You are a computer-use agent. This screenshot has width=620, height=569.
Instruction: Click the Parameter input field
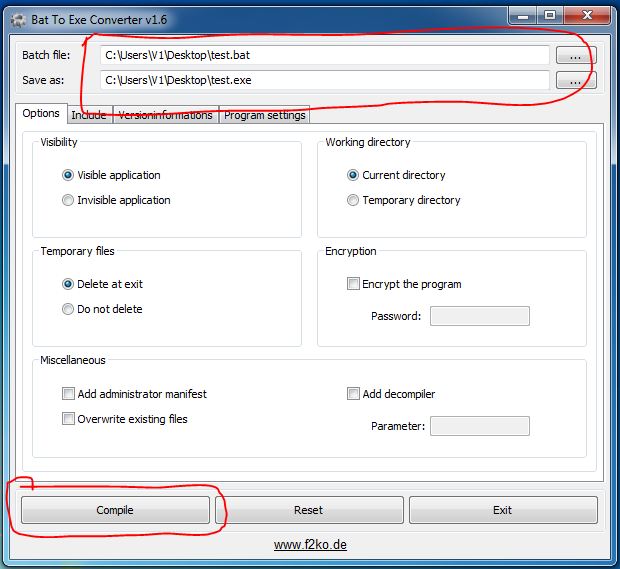480,426
